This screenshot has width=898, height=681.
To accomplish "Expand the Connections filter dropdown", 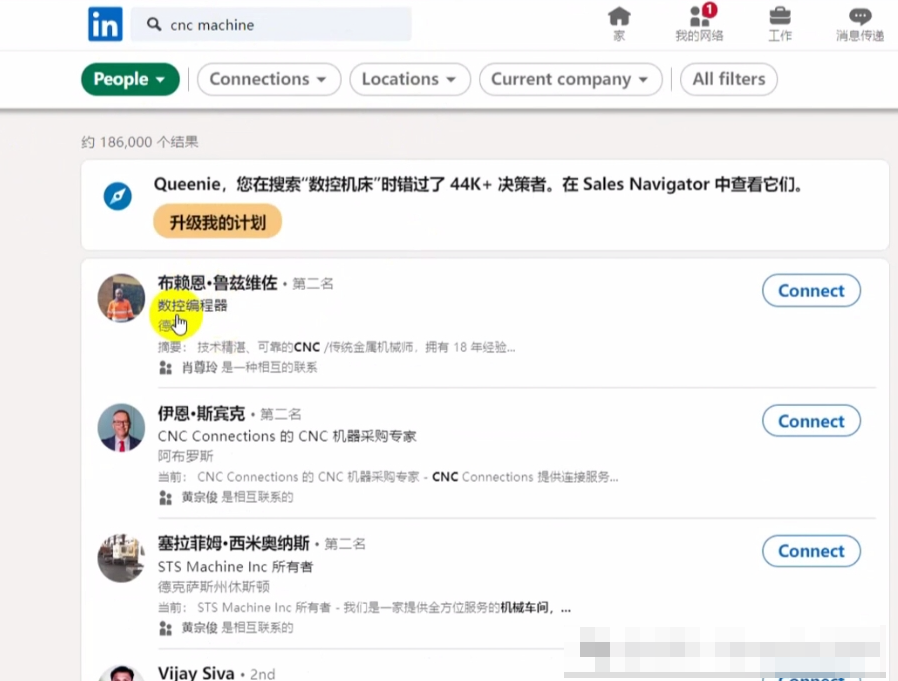I will [269, 79].
